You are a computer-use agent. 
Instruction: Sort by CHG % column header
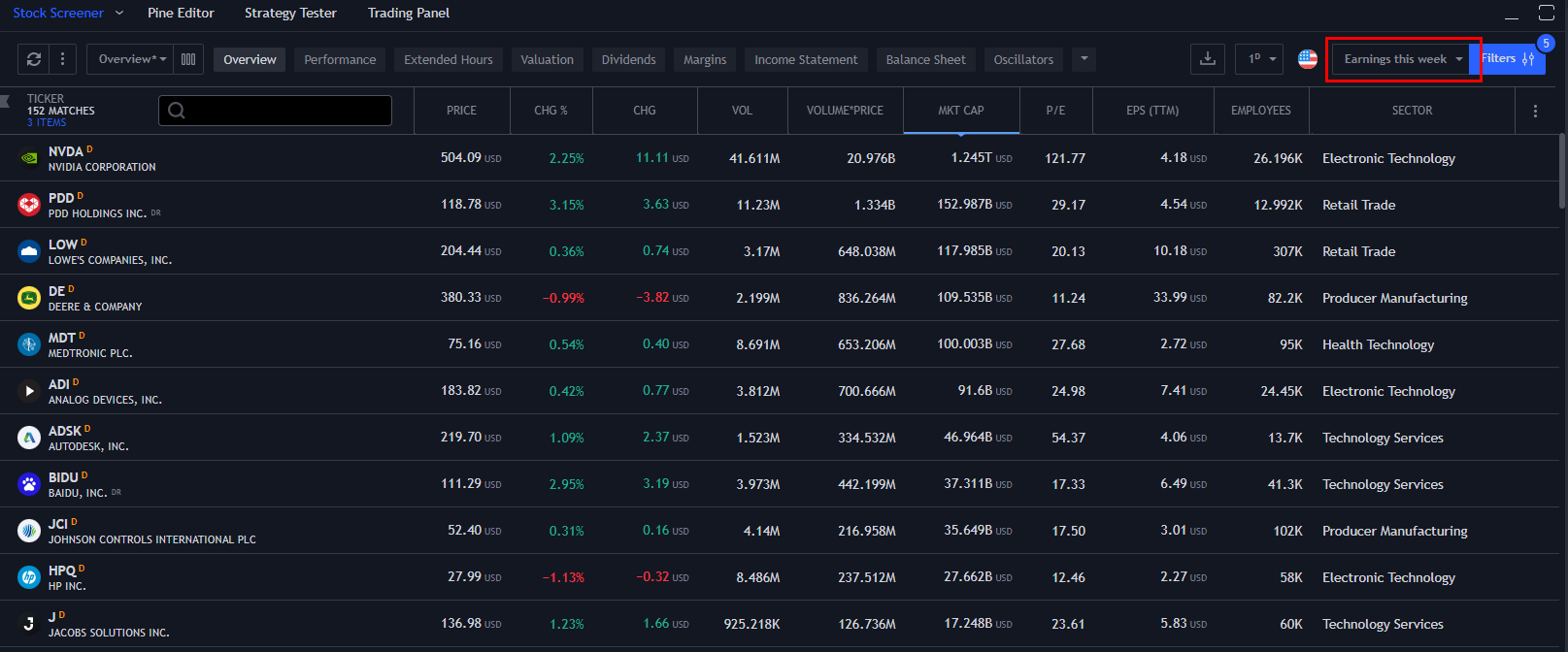tap(550, 111)
